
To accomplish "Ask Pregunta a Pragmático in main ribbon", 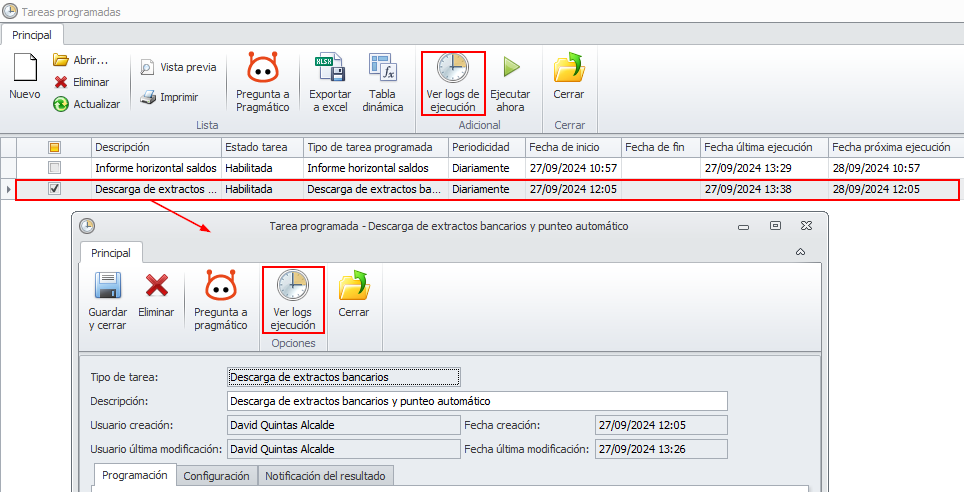I will point(263,82).
